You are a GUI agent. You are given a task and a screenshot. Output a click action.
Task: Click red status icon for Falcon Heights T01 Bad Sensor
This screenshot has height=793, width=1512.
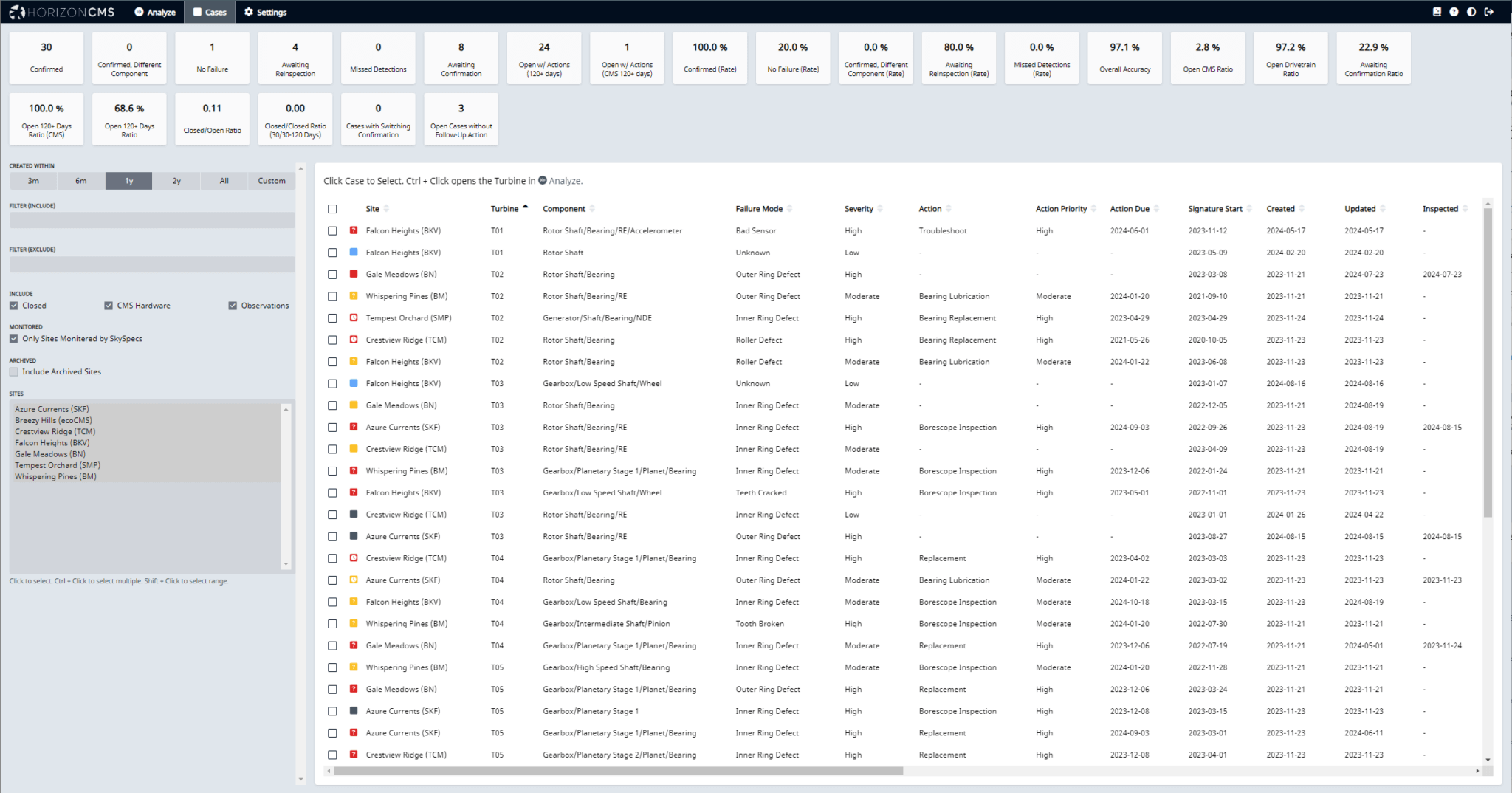354,230
